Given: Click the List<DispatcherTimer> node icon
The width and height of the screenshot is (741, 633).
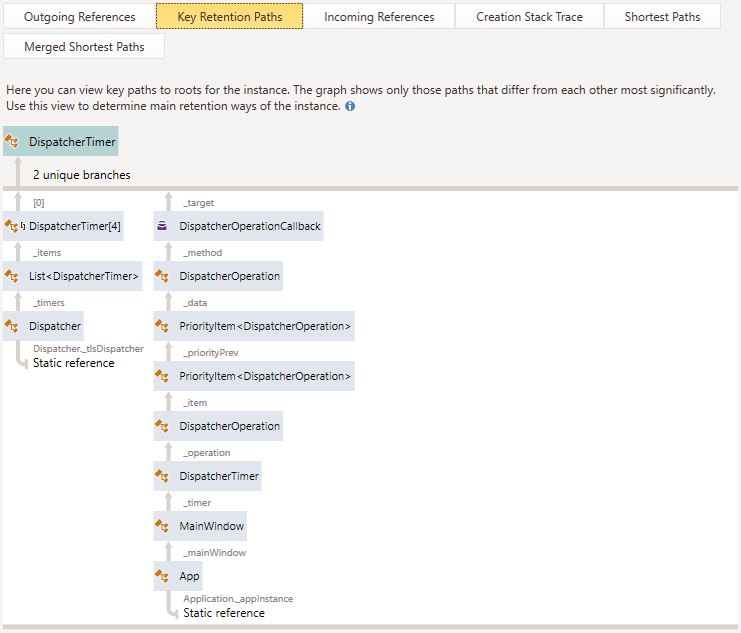Looking at the screenshot, I should click(x=12, y=276).
